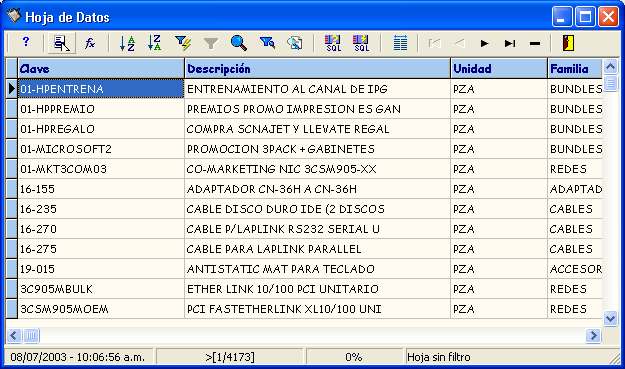Click description COMPRA SCNAJET Y LLEVATE REGAL
625x369 pixels.
click(318, 129)
